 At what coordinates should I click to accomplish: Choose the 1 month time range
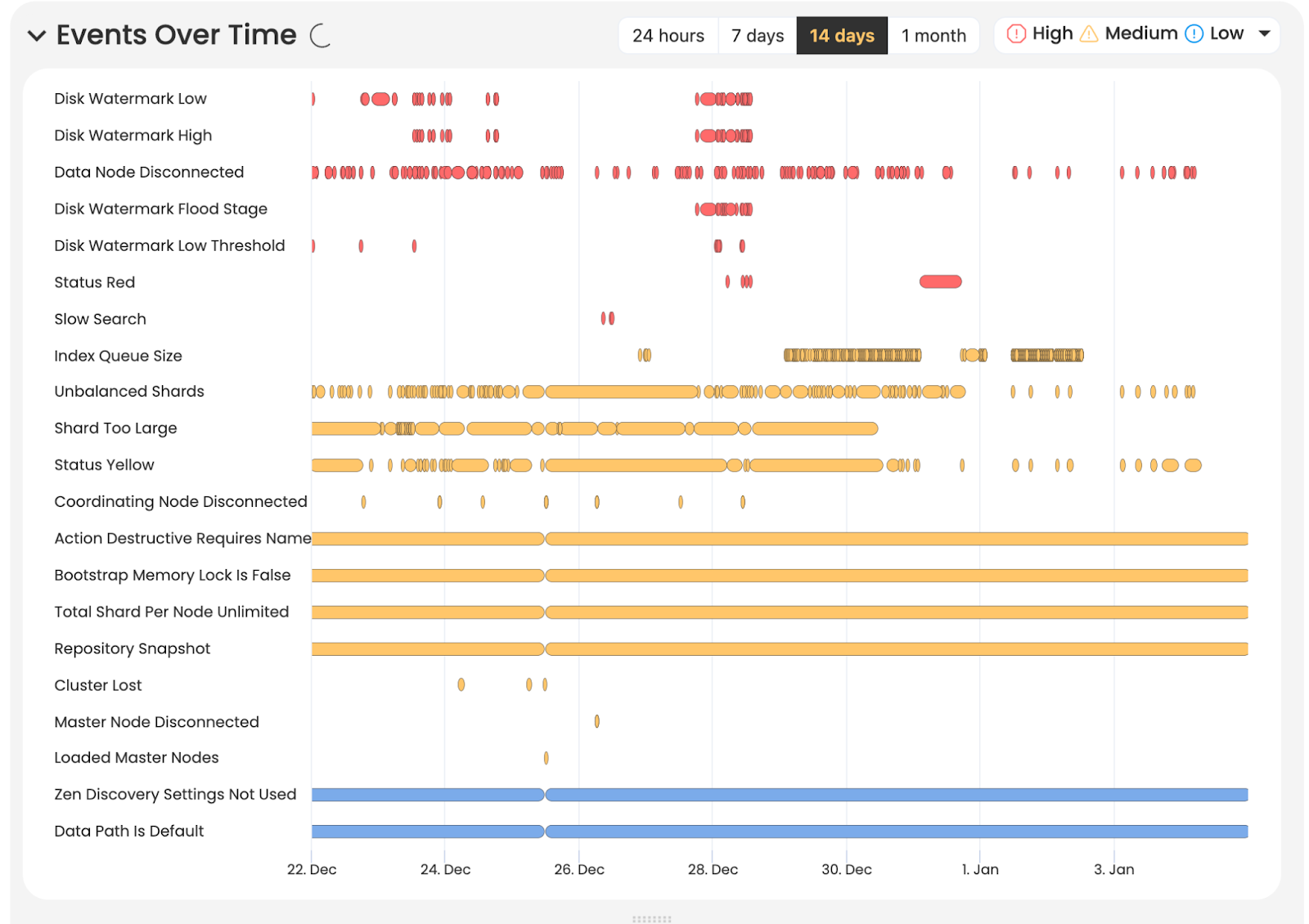tap(933, 35)
